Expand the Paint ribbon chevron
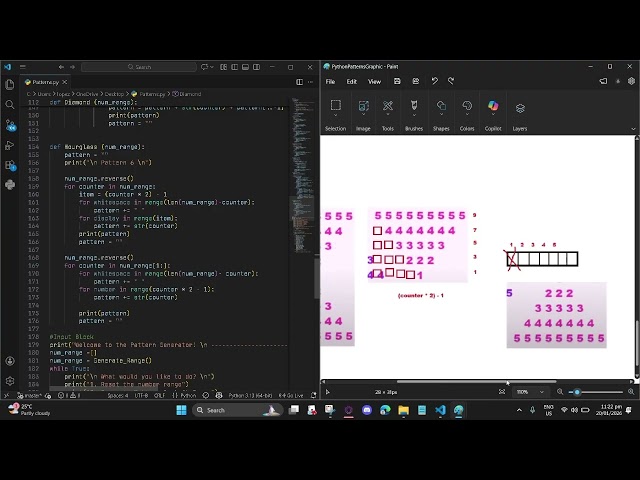Screen dimensions: 640x480 633,129
